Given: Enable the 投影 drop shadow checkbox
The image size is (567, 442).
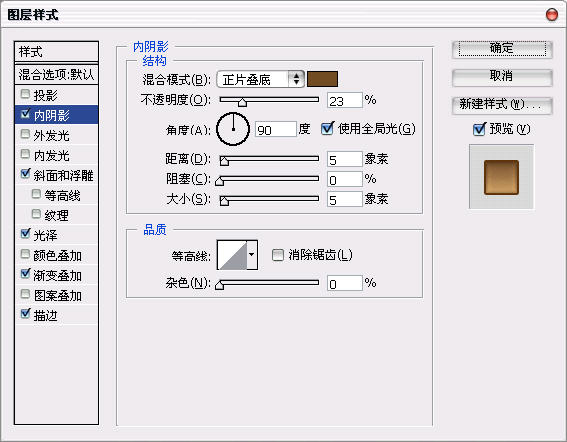Looking at the screenshot, I should [25, 94].
